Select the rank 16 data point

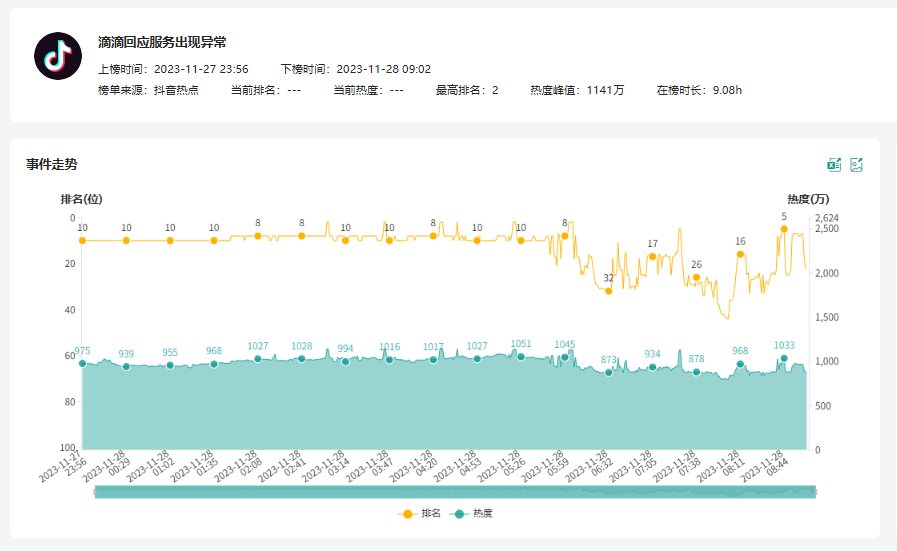(x=740, y=255)
